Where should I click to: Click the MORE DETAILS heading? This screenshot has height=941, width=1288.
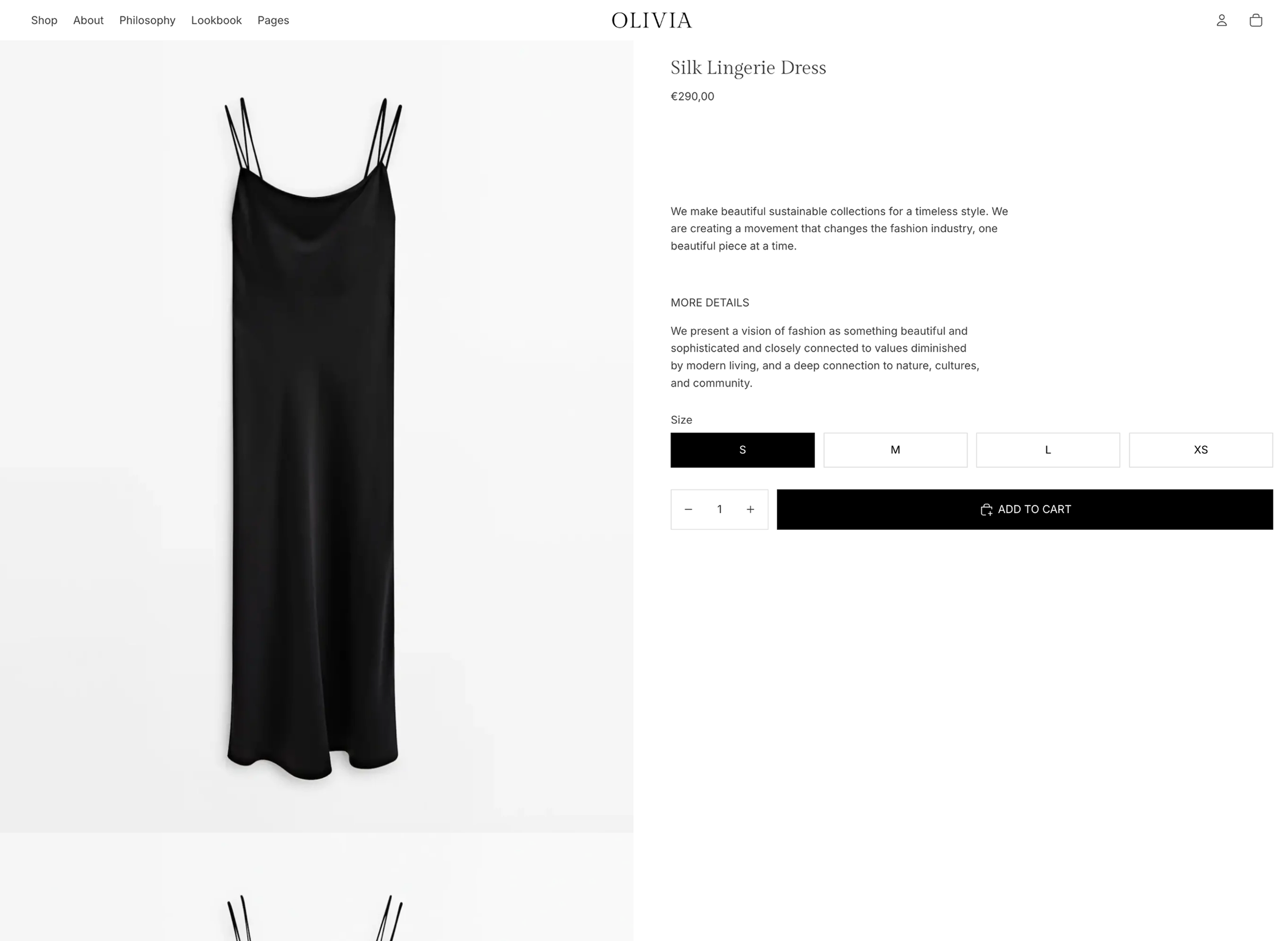point(709,303)
